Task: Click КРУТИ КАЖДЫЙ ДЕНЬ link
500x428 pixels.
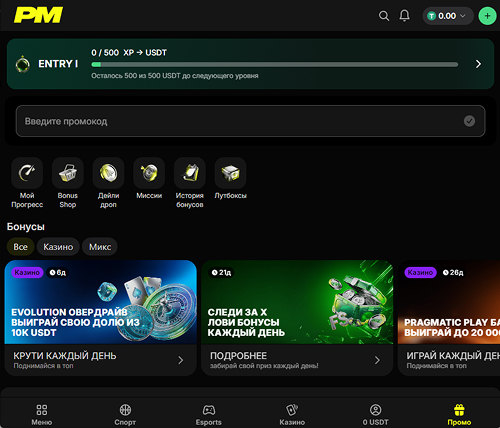Action: [x=65, y=356]
